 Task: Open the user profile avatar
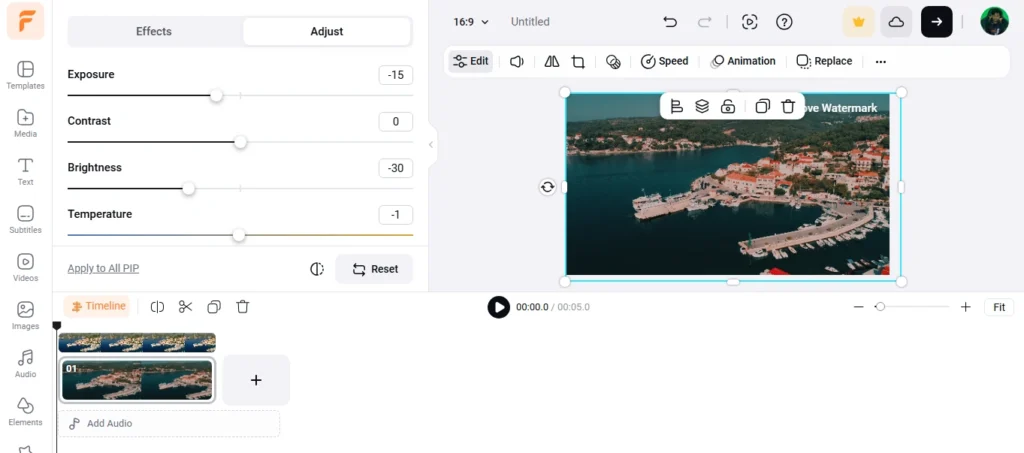click(x=994, y=22)
